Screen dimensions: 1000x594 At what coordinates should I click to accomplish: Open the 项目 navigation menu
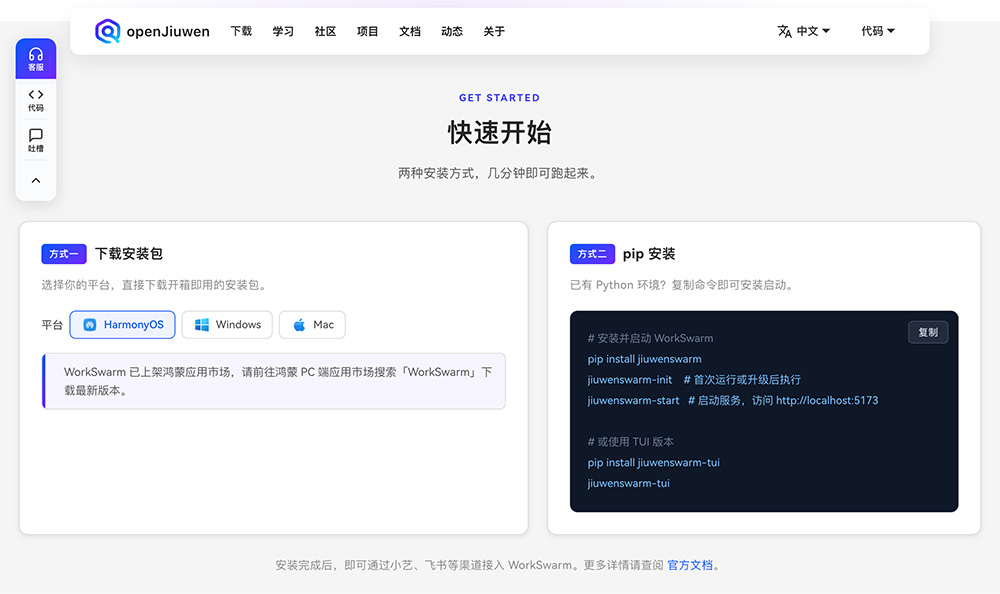[367, 31]
